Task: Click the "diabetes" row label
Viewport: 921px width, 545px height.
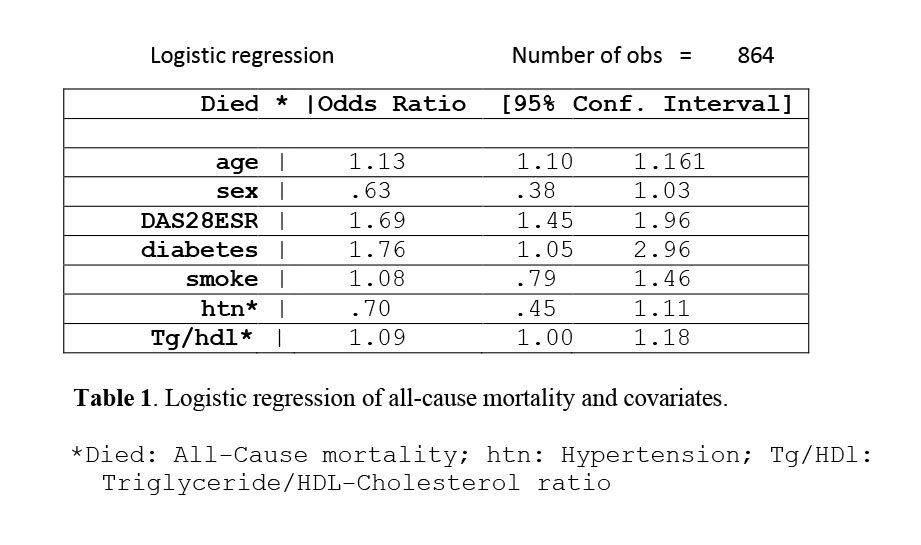Action: click(199, 250)
